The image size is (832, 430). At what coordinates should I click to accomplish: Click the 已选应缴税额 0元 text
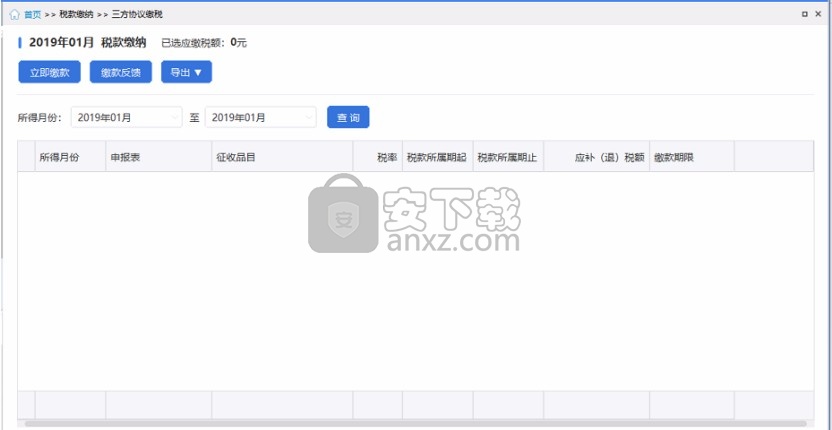pyautogui.click(x=204, y=43)
